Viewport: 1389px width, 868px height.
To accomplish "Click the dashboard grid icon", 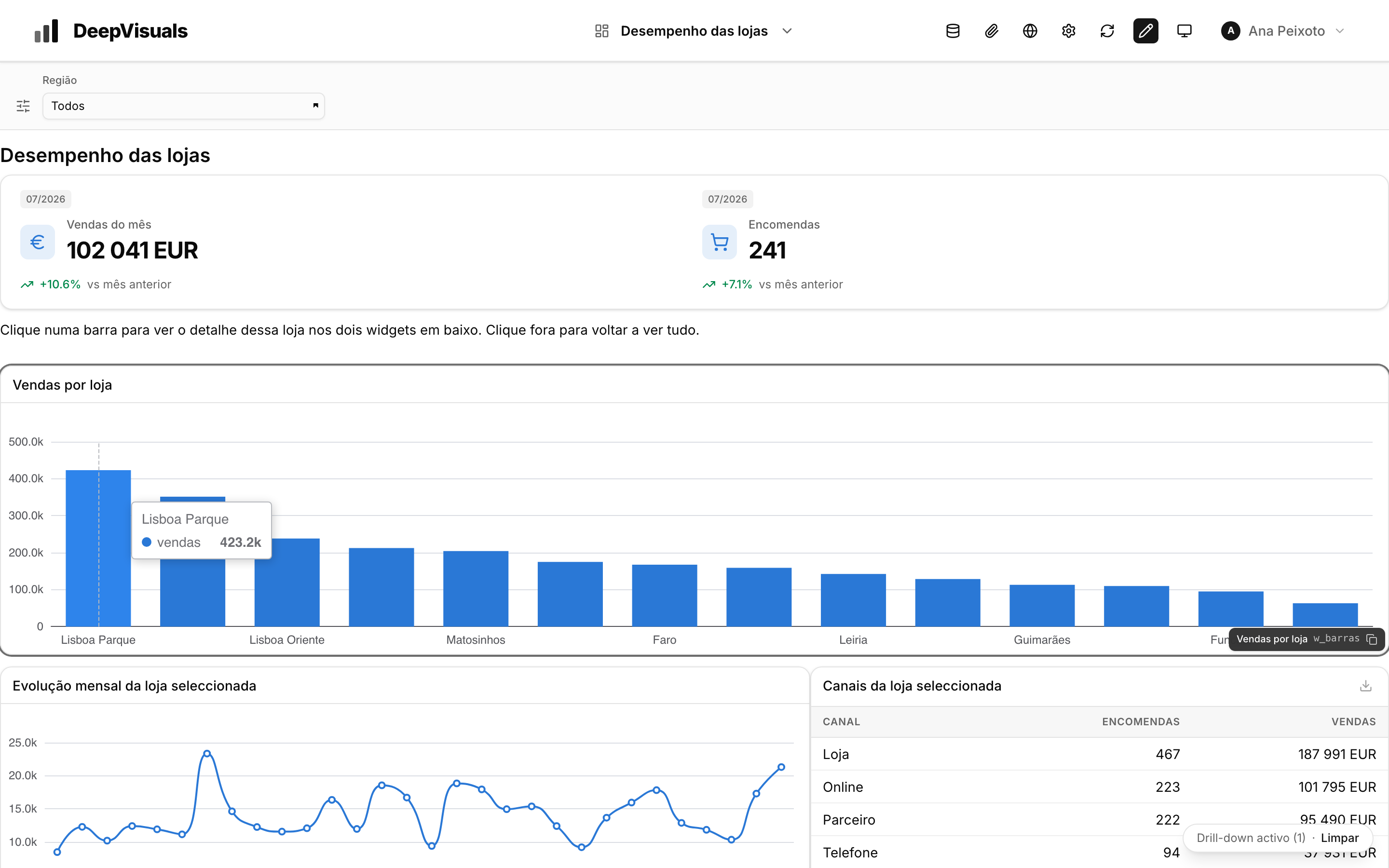I will click(x=601, y=31).
